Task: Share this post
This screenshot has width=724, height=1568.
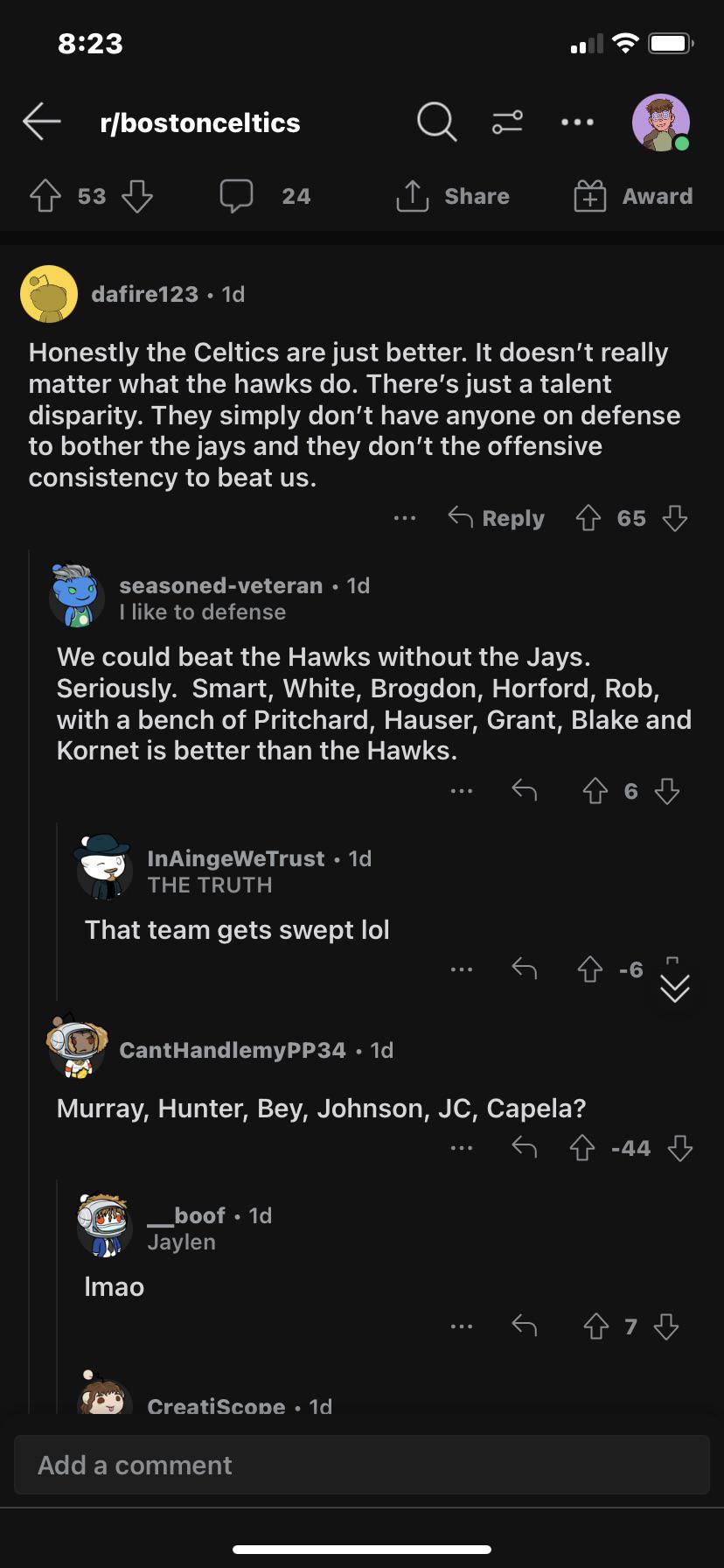Action: (452, 196)
